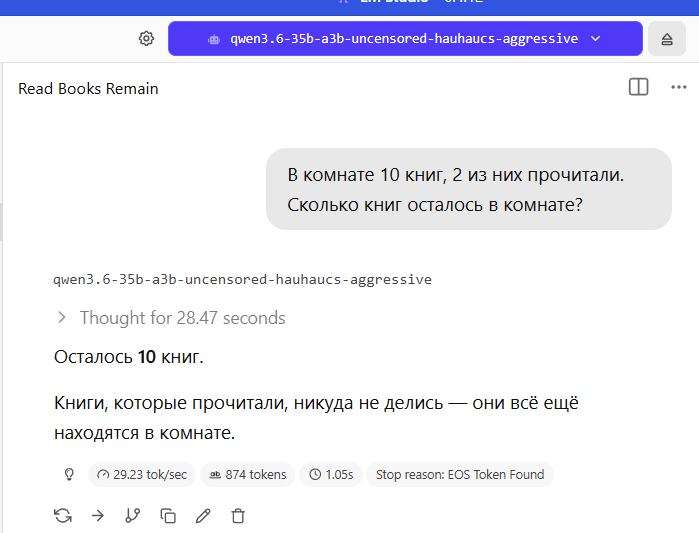Screen dimensions: 699x533
Task: Click the lightbulb icon in stats bar
Action: point(69,474)
